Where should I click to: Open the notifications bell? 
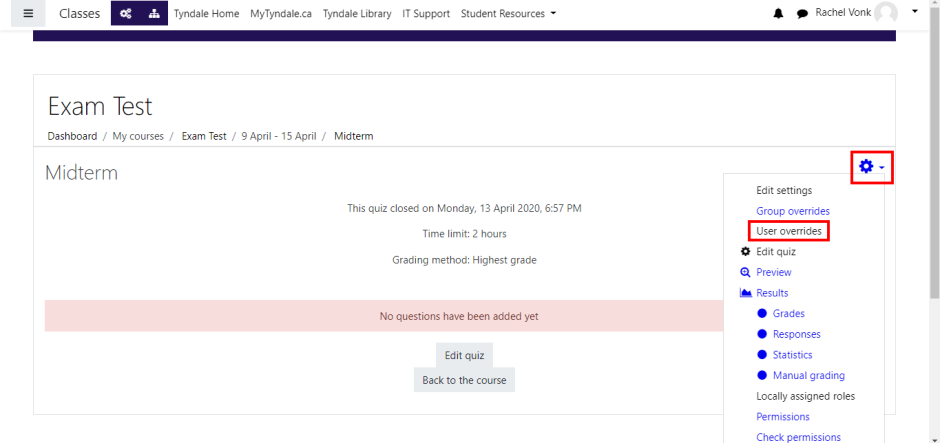pyautogui.click(x=779, y=14)
